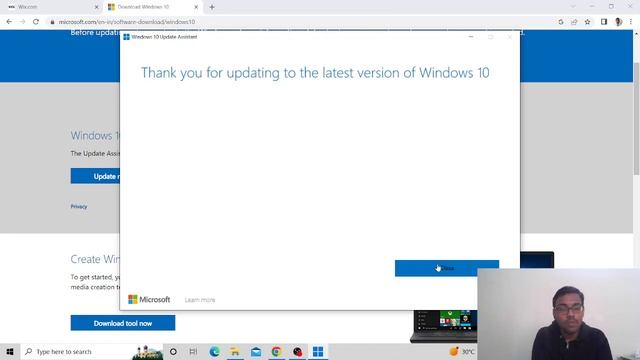Switch to Chrome from taskbar
The width and height of the screenshot is (640, 360).
click(276, 351)
